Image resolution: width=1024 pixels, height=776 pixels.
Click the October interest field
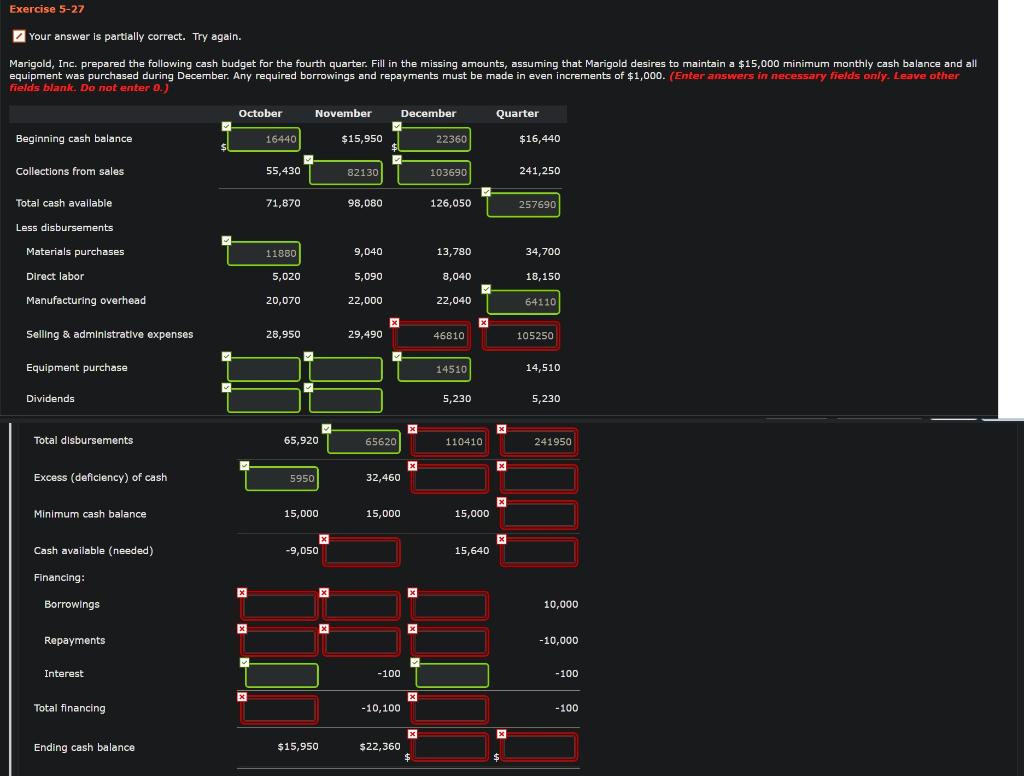282,675
